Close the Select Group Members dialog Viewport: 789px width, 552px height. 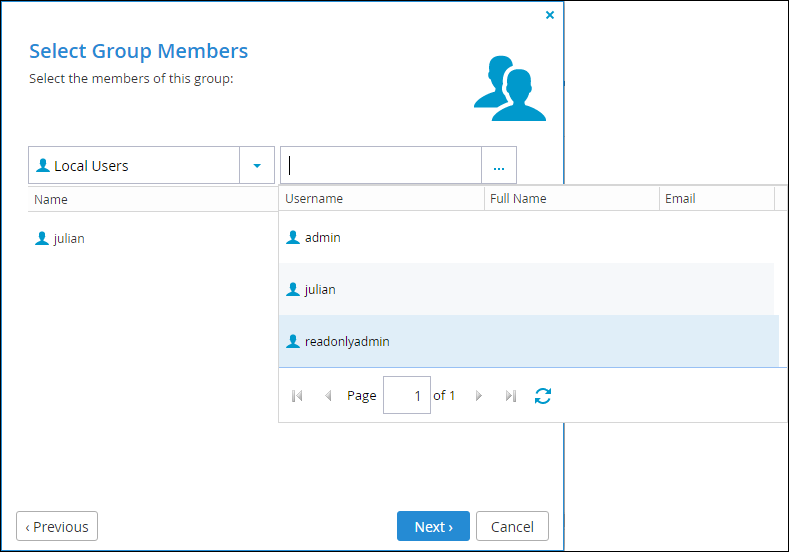pyautogui.click(x=550, y=15)
